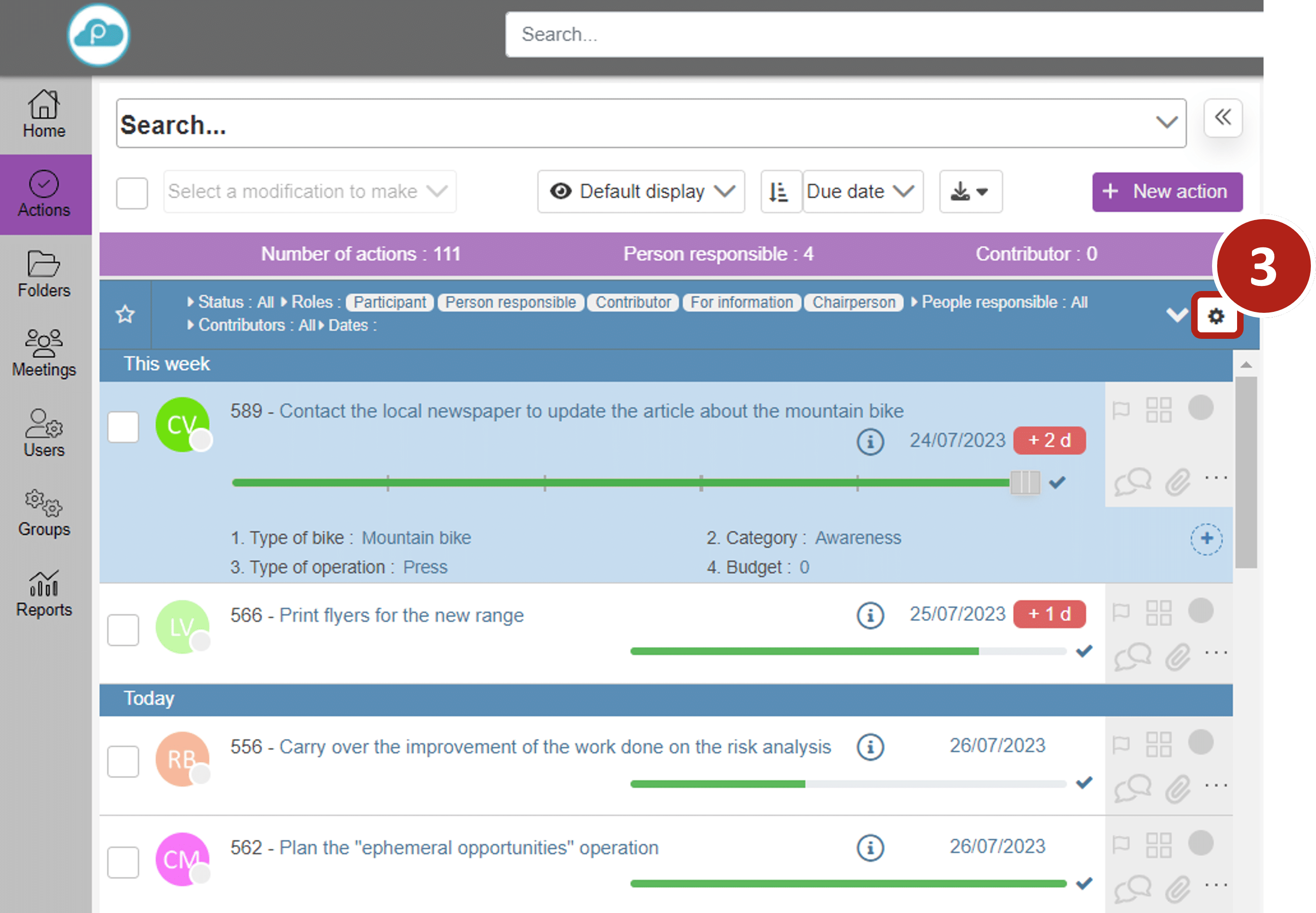The width and height of the screenshot is (1316, 913).
Task: Collapse panel with double chevron button
Action: point(1223,118)
